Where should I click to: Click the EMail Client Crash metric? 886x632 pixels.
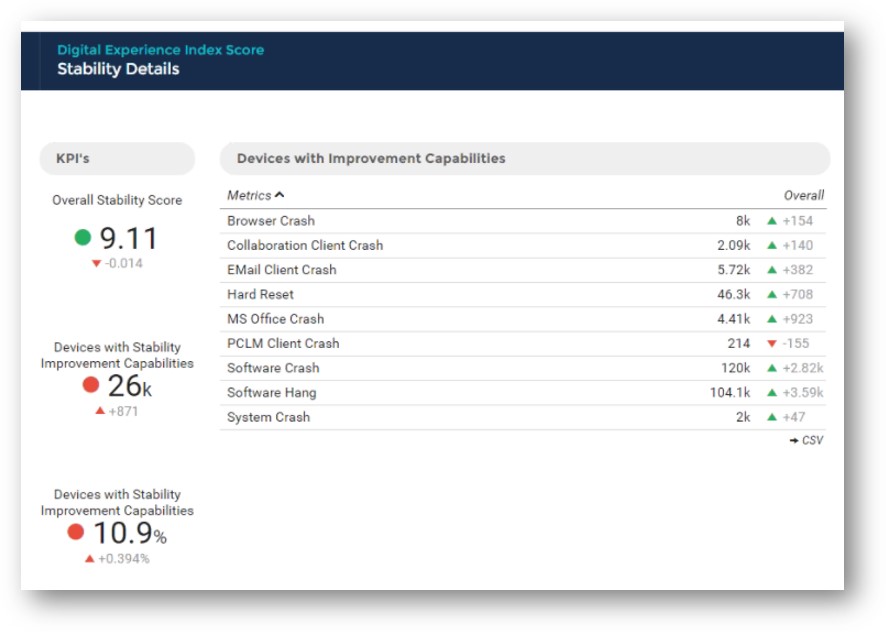click(281, 270)
